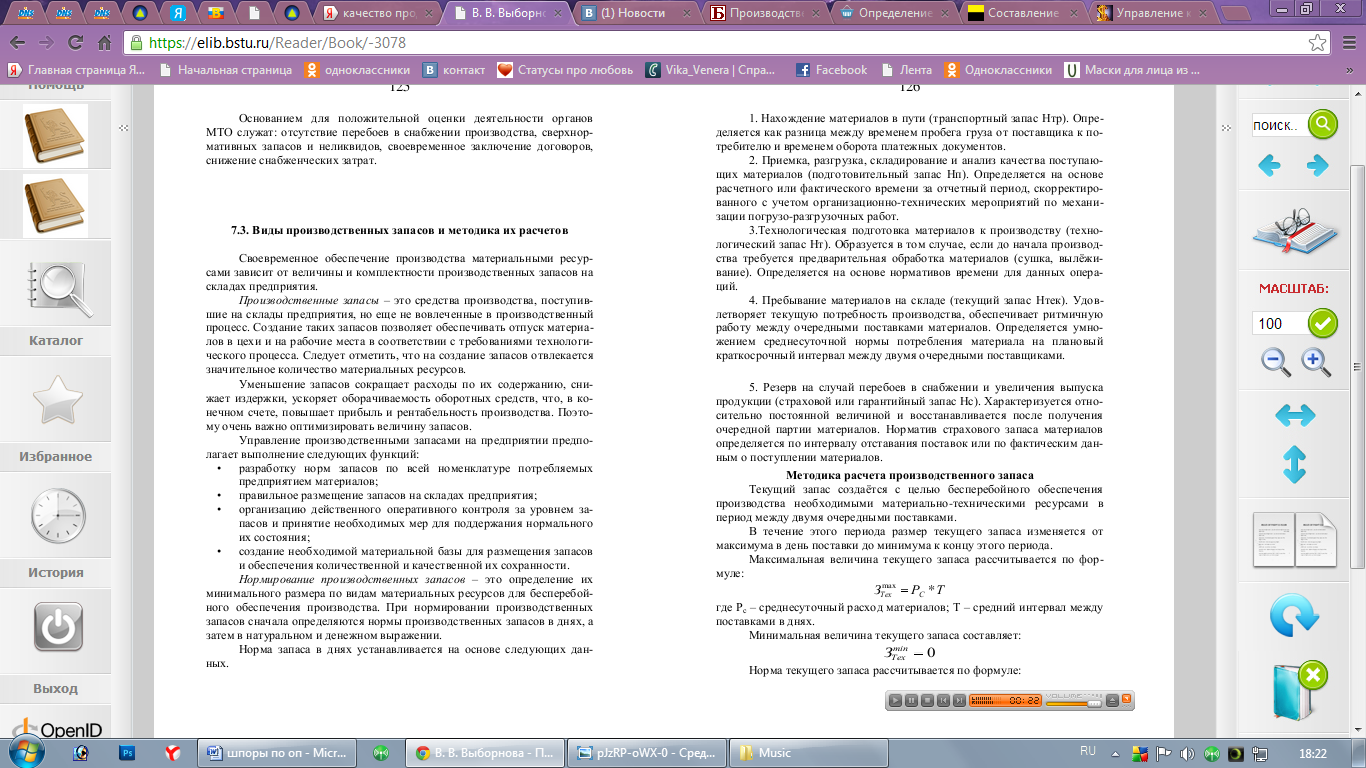
Task: Switch to the 'Определение' tab
Action: tap(896, 13)
